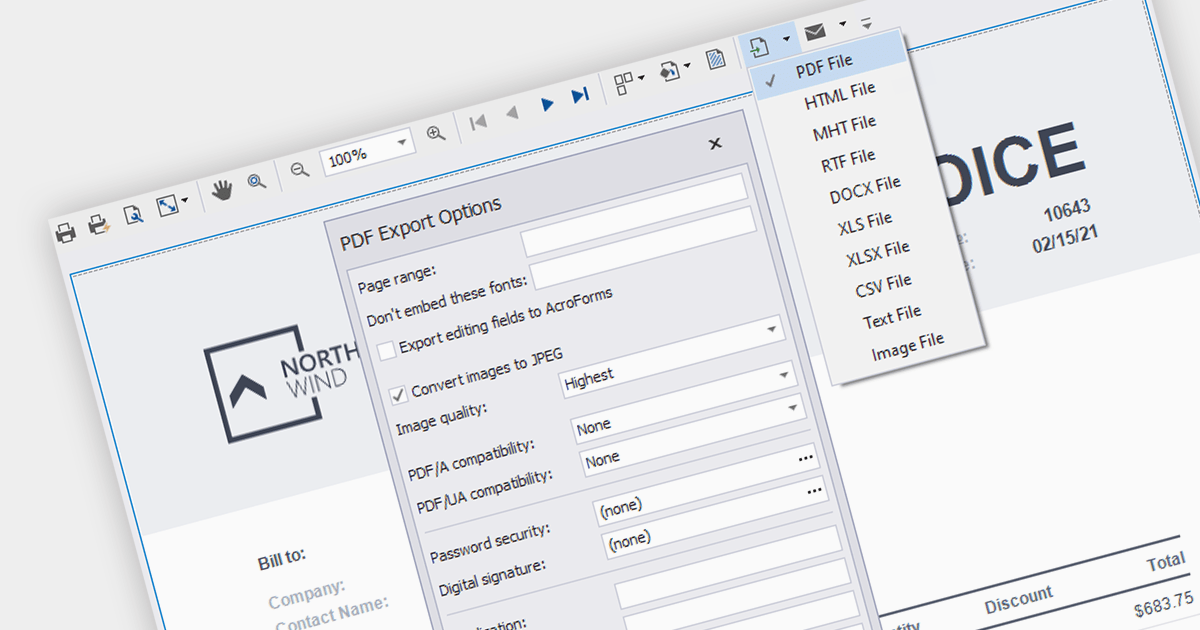This screenshot has height=630, width=1200.
Task: Click the magnifier tool icon
Action: click(x=256, y=181)
